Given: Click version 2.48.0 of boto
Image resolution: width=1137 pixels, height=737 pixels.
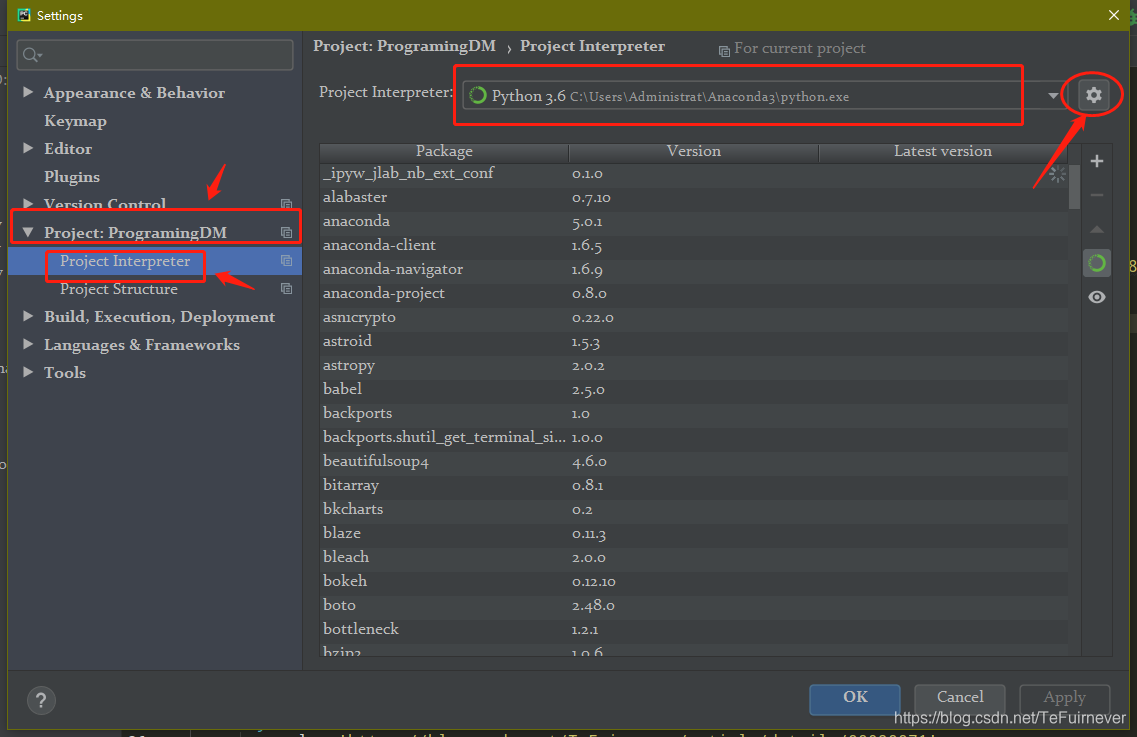Looking at the screenshot, I should [593, 605].
